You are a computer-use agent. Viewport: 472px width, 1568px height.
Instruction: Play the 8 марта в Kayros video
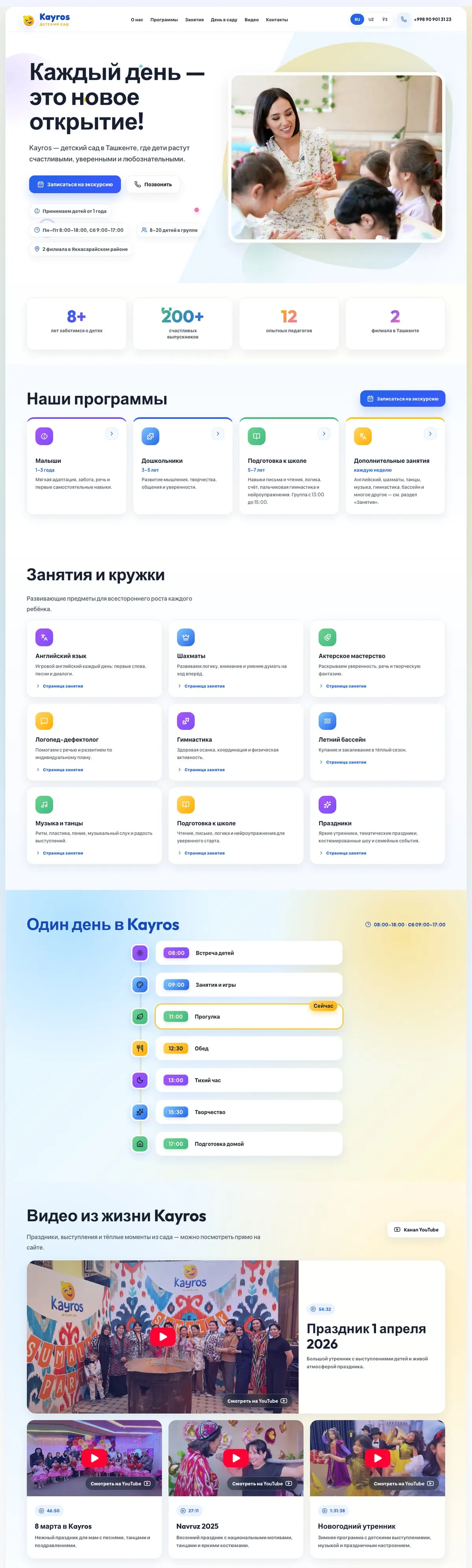[x=94, y=1457]
